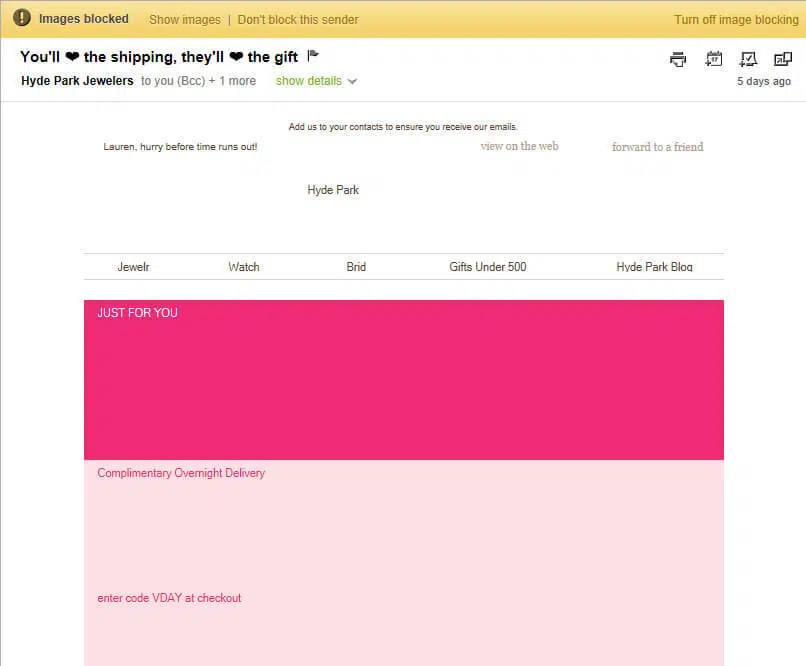
Task: Click "+ 1 more" to expand recipients
Action: click(x=232, y=81)
